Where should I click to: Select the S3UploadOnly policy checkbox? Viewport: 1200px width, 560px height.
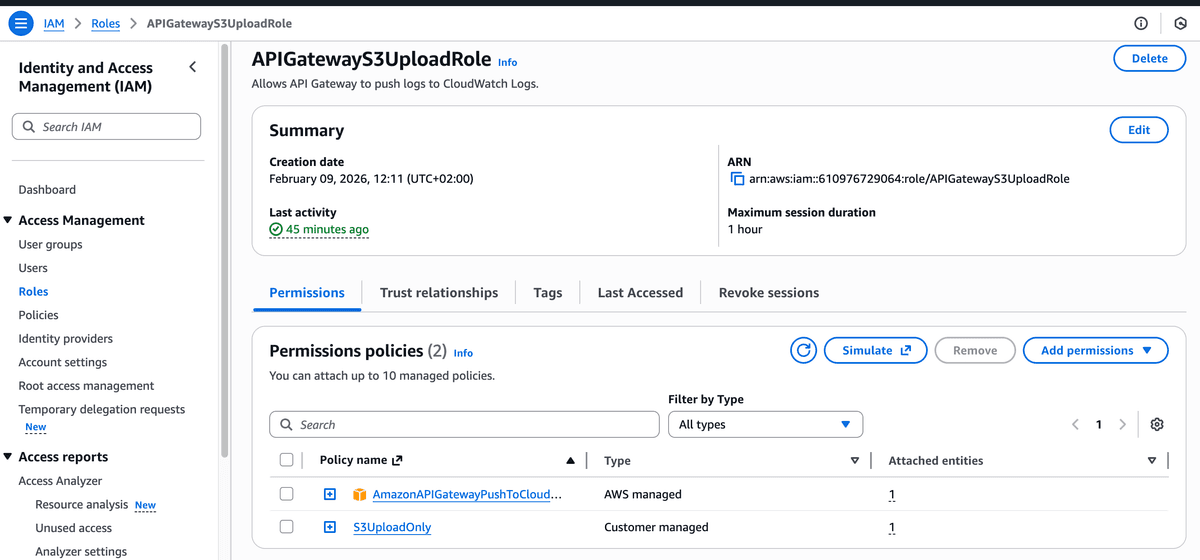[x=287, y=527]
